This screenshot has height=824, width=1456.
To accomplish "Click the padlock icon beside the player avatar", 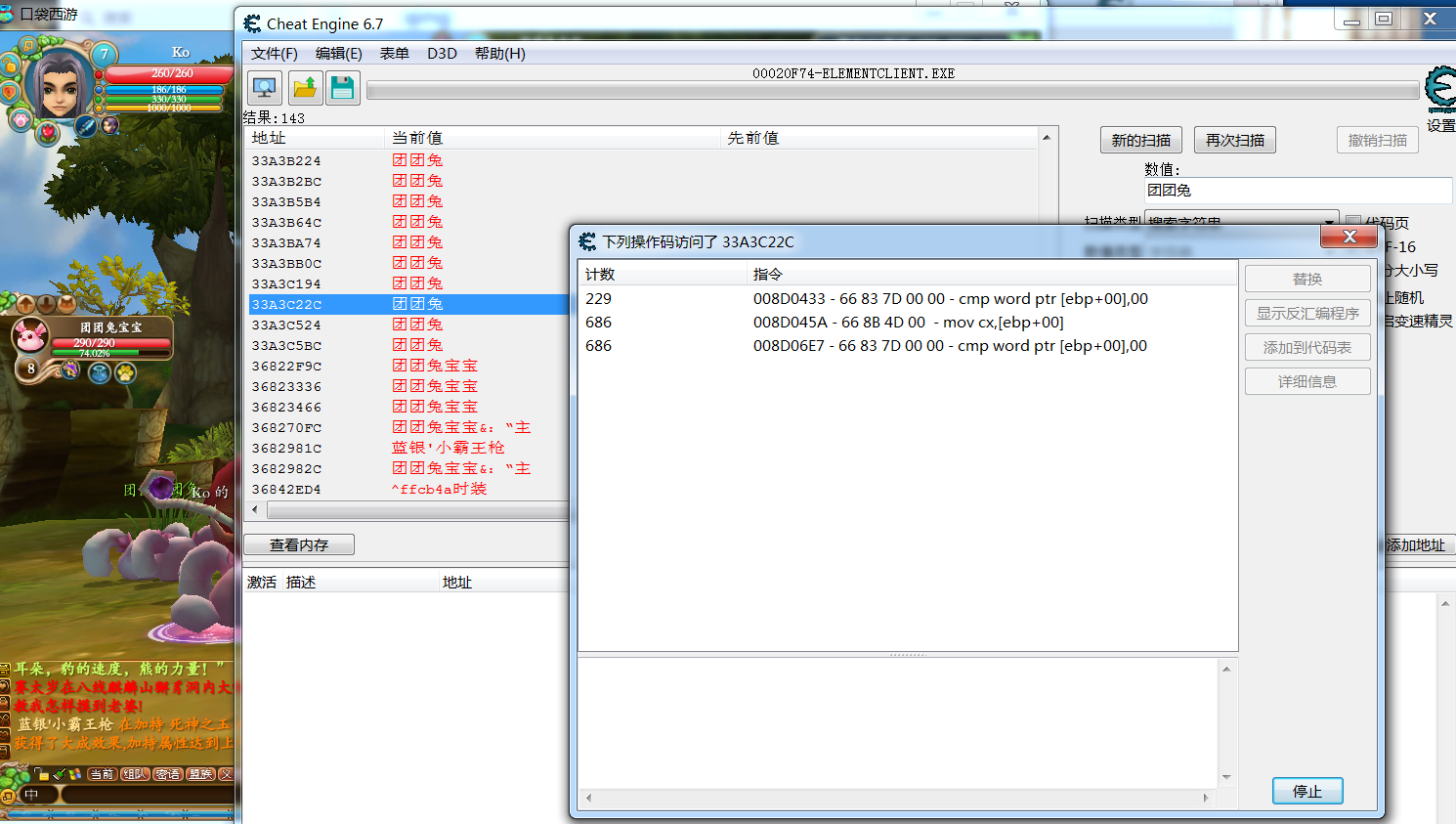I will [11, 66].
